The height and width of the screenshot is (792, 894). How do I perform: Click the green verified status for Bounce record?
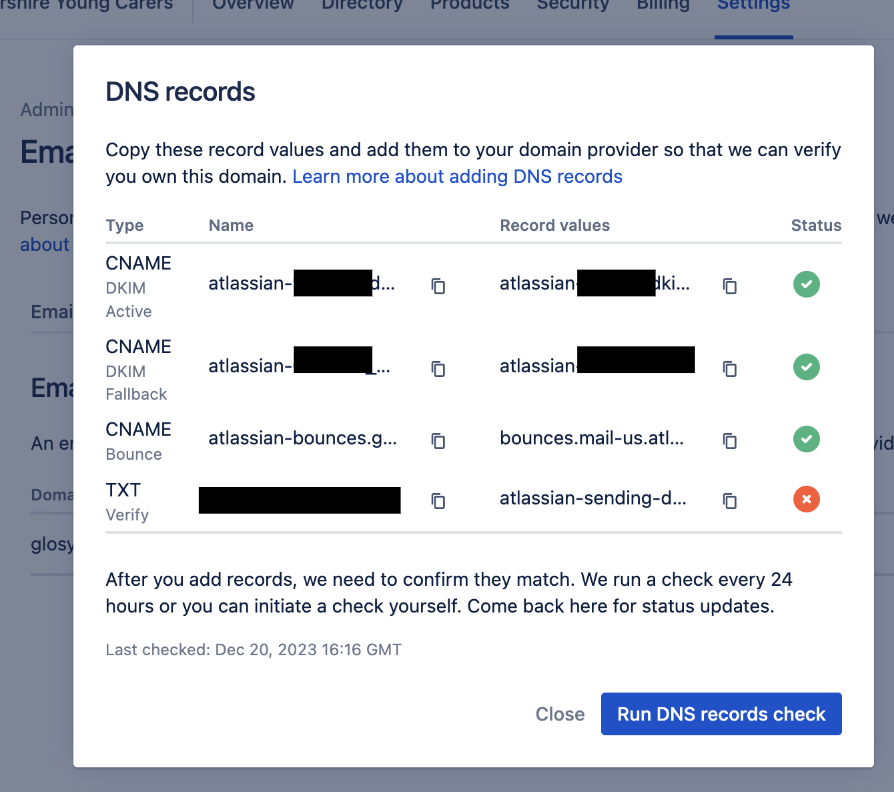click(x=806, y=439)
